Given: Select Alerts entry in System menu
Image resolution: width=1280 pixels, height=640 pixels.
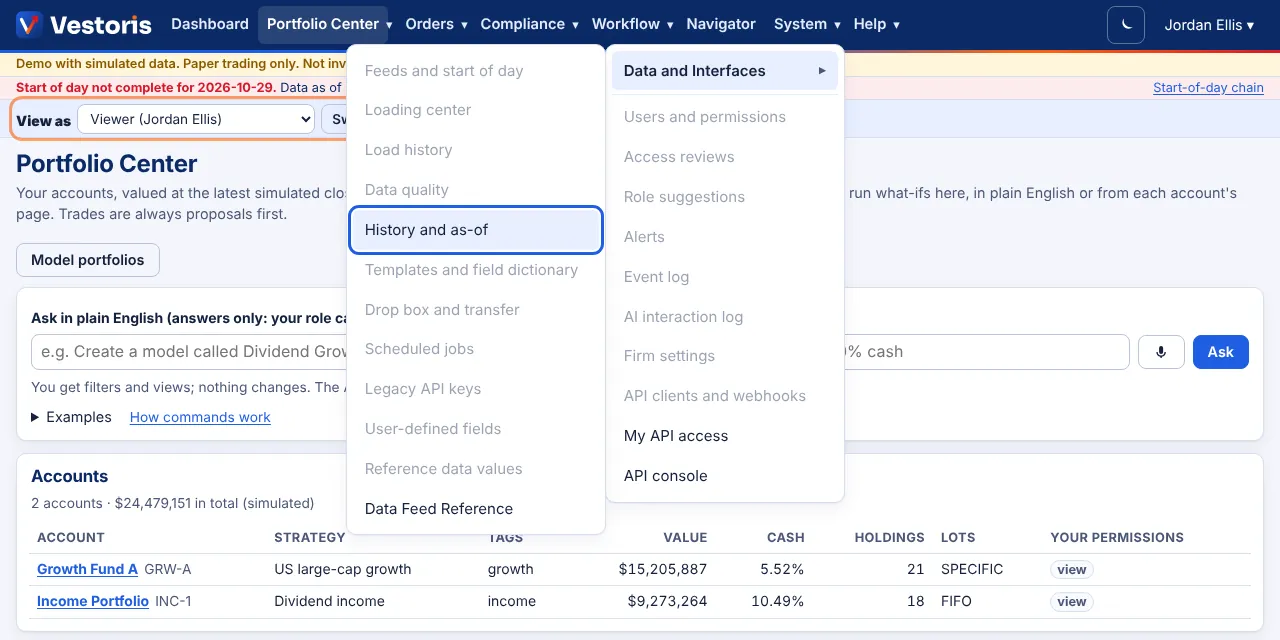Looking at the screenshot, I should [x=725, y=237].
